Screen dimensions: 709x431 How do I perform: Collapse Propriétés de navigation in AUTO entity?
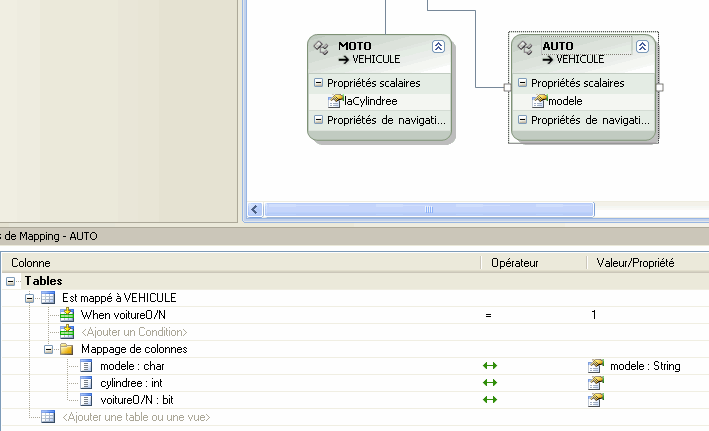point(522,120)
